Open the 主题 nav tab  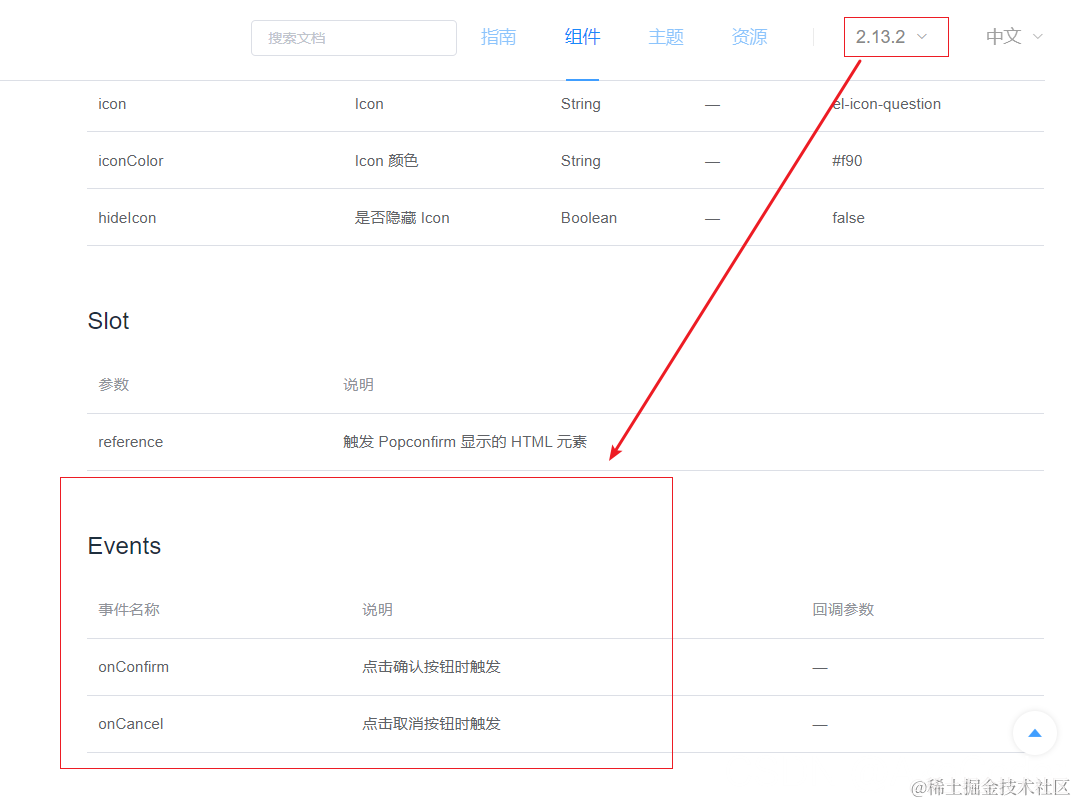pos(666,37)
